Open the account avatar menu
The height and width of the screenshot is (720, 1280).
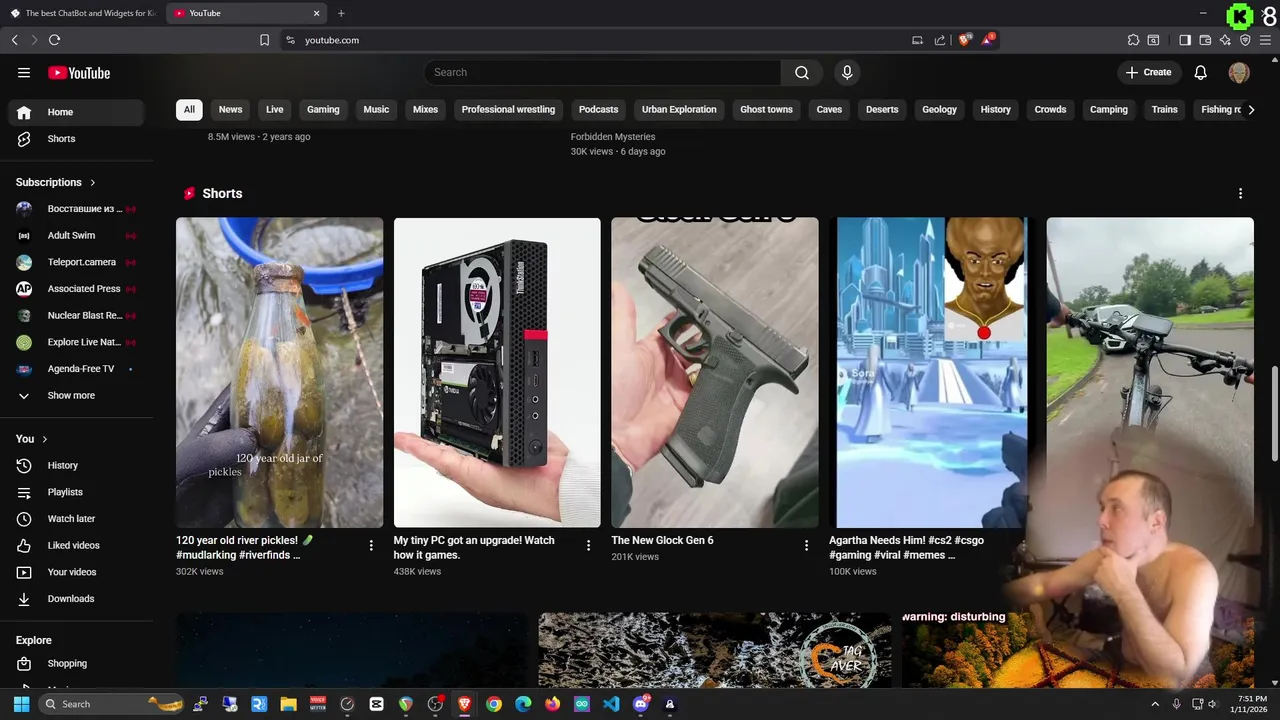tap(1239, 72)
